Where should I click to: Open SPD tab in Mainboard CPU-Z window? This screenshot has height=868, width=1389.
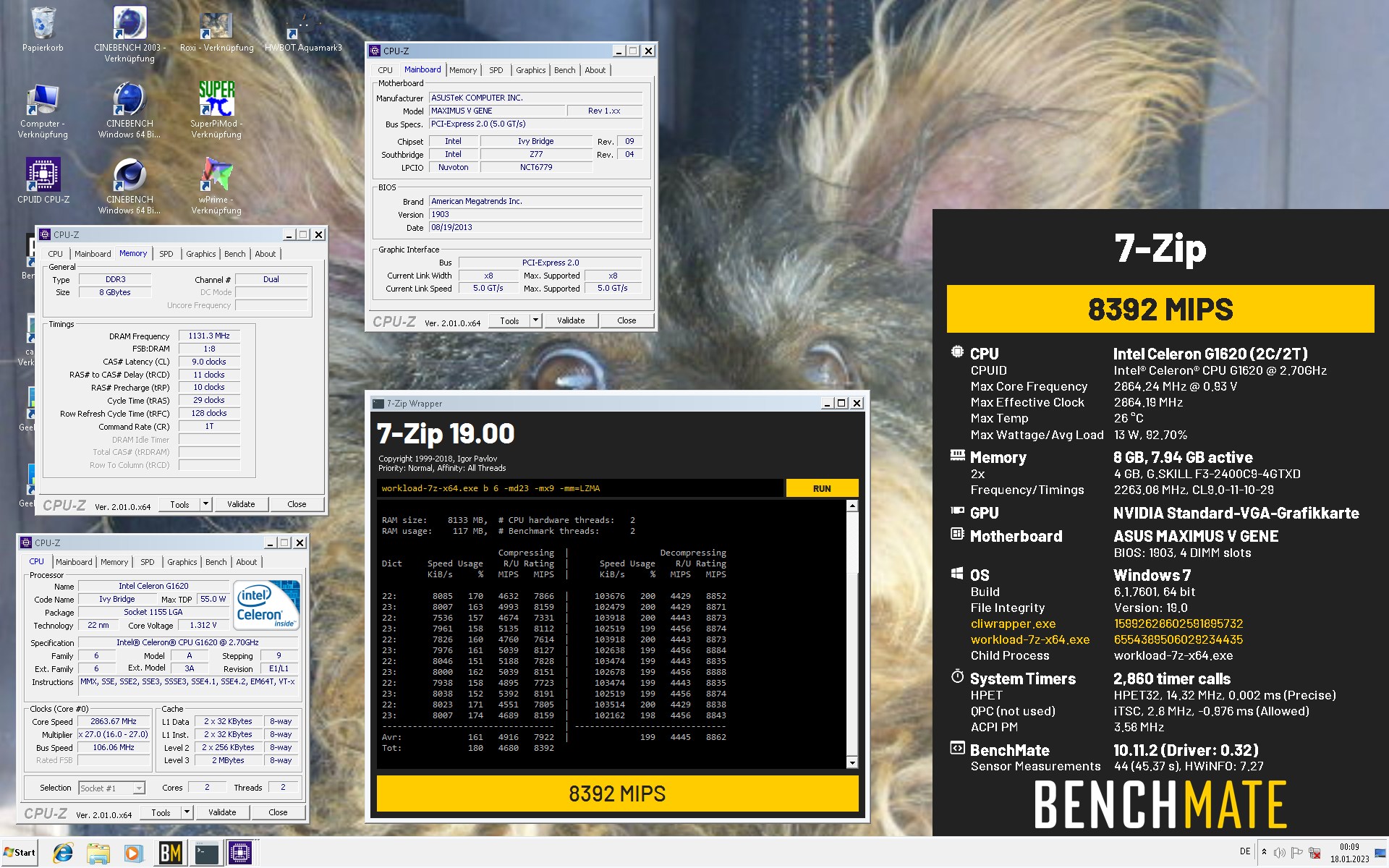[x=496, y=70]
